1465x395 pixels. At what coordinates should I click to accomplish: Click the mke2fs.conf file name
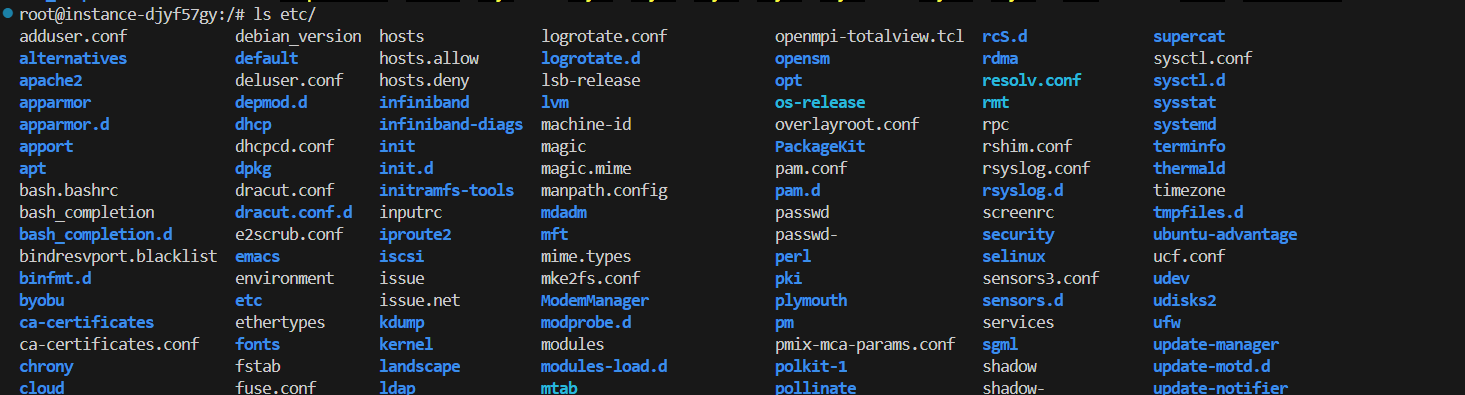591,278
